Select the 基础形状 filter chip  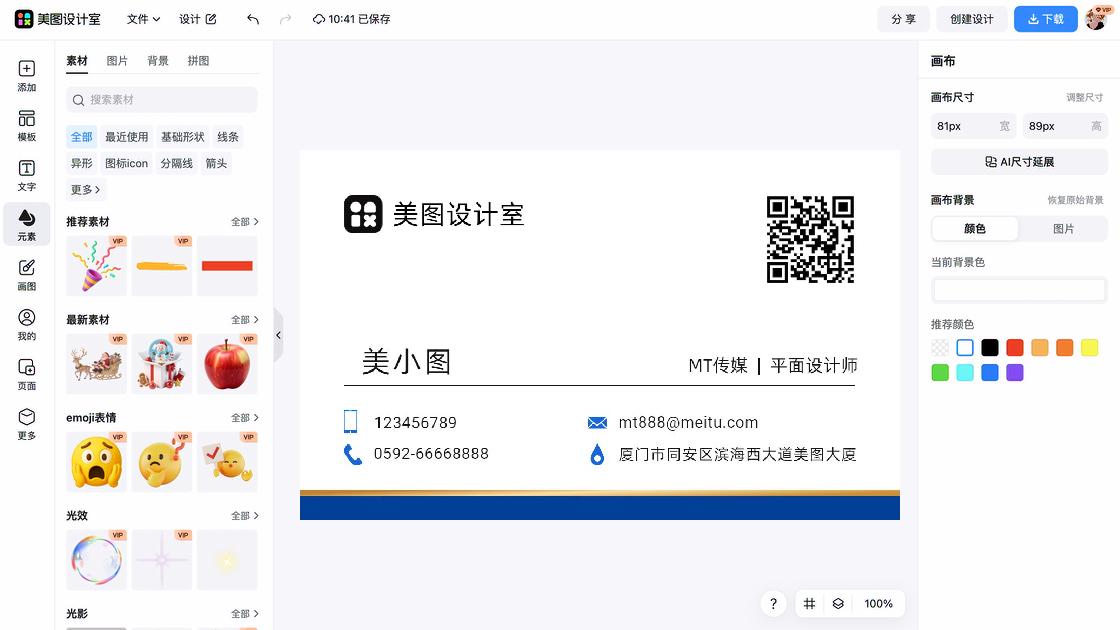click(x=183, y=136)
